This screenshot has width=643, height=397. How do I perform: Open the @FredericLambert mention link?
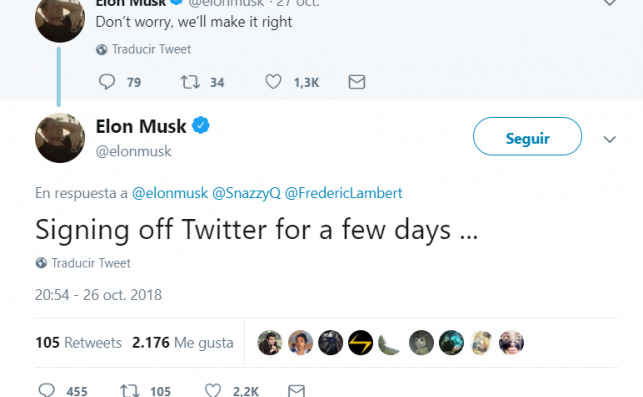point(344,193)
